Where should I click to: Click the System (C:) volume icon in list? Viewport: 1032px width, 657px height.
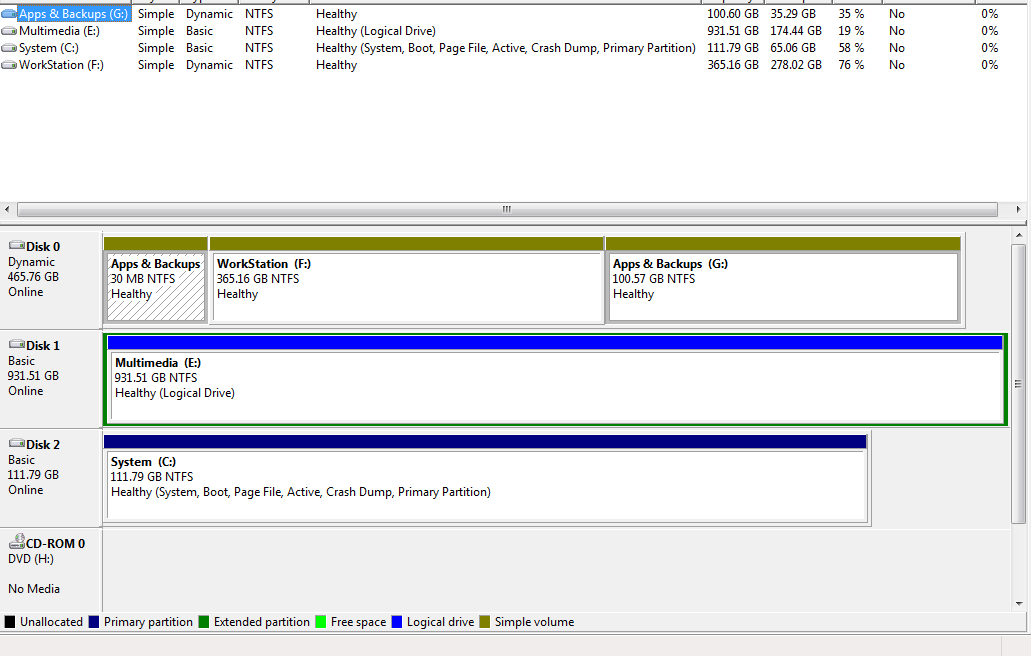(10, 48)
